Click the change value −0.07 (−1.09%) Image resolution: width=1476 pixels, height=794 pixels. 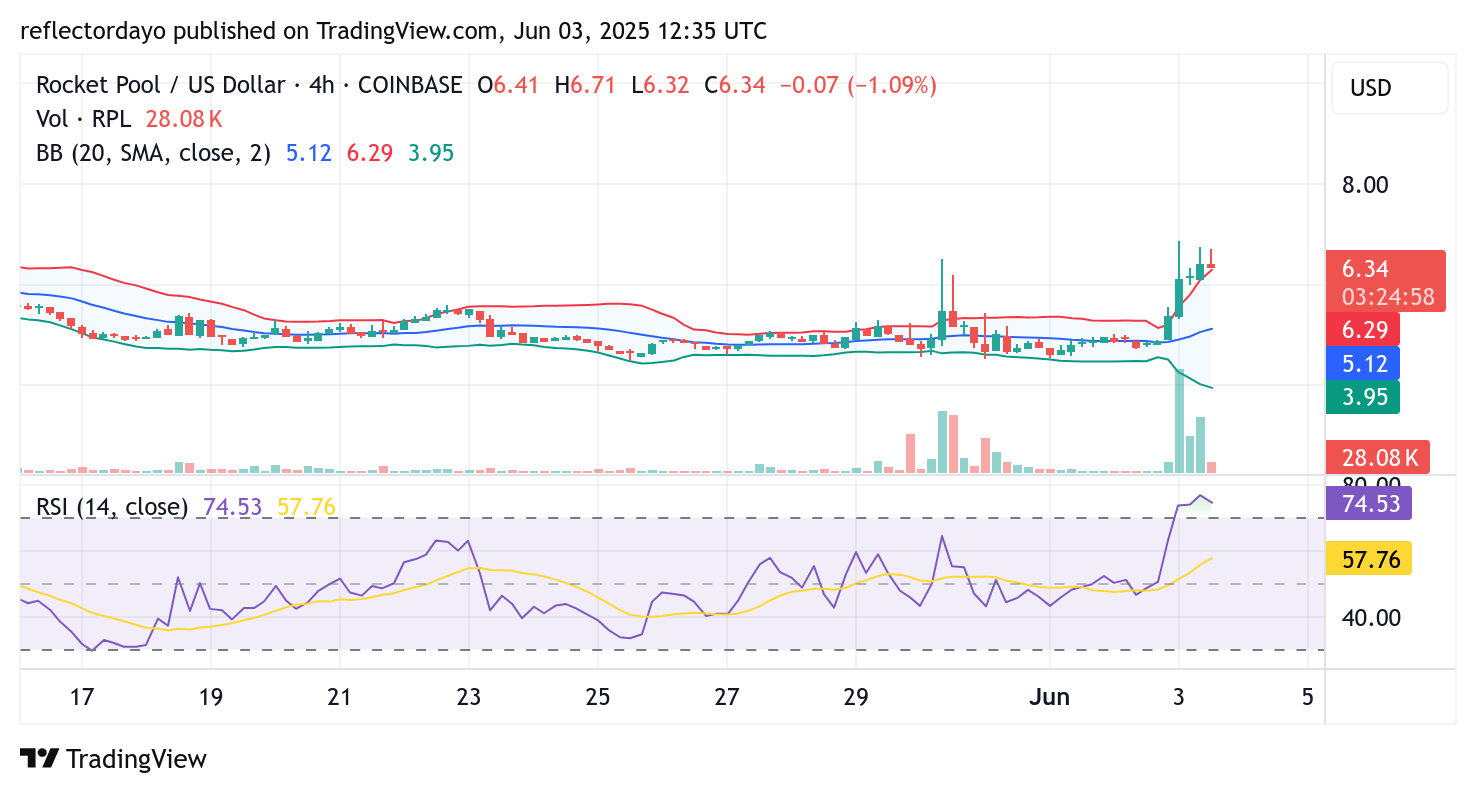[x=858, y=85]
